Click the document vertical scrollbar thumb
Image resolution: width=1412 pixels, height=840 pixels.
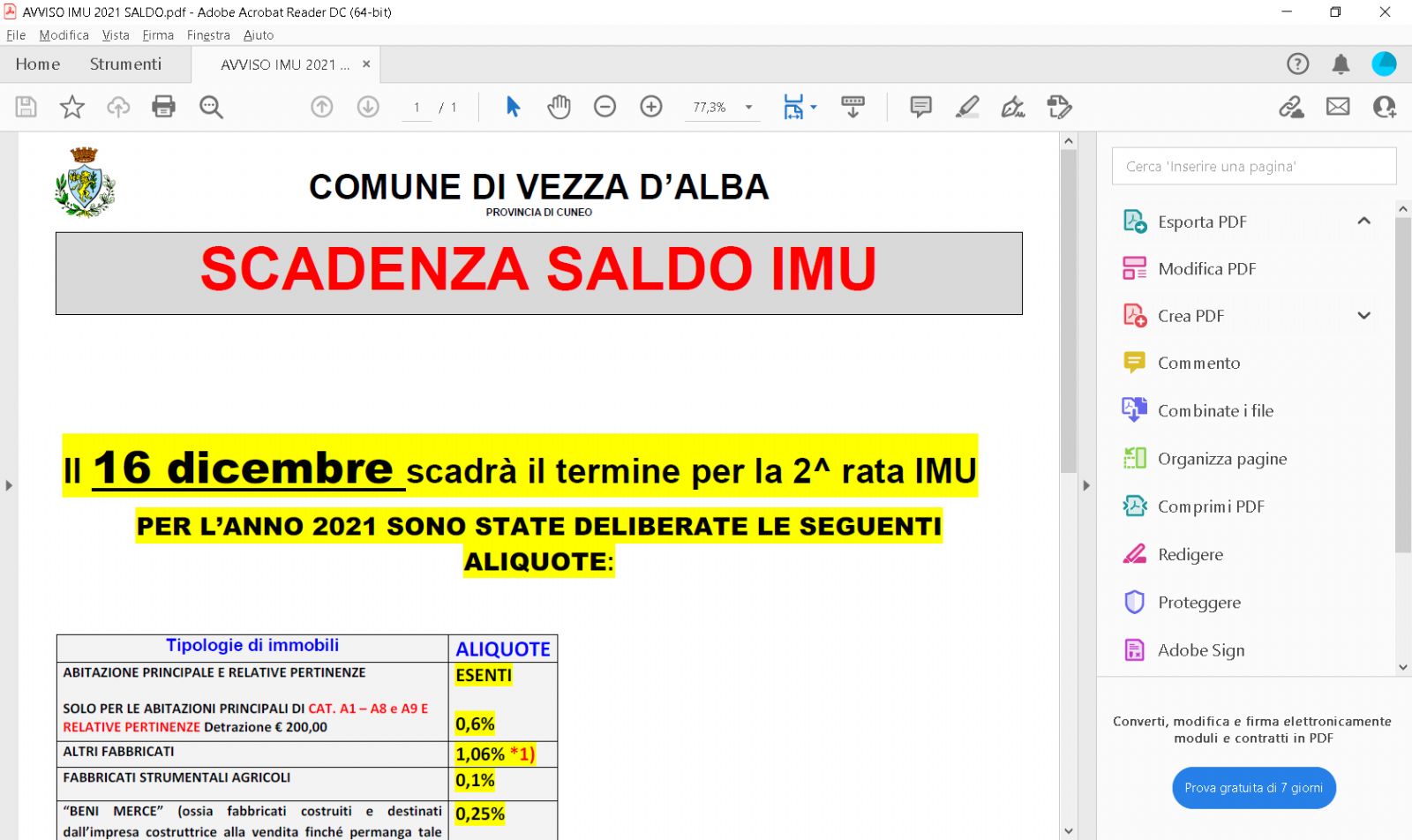pyautogui.click(x=1069, y=309)
